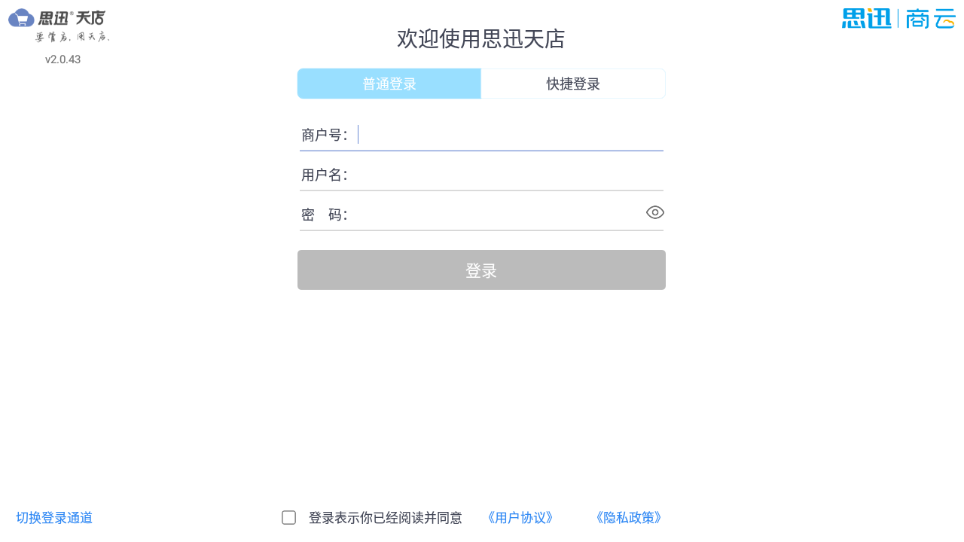Click the 商云 logo at top right
Image resolution: width=964 pixels, height=542 pixels.
point(931,18)
